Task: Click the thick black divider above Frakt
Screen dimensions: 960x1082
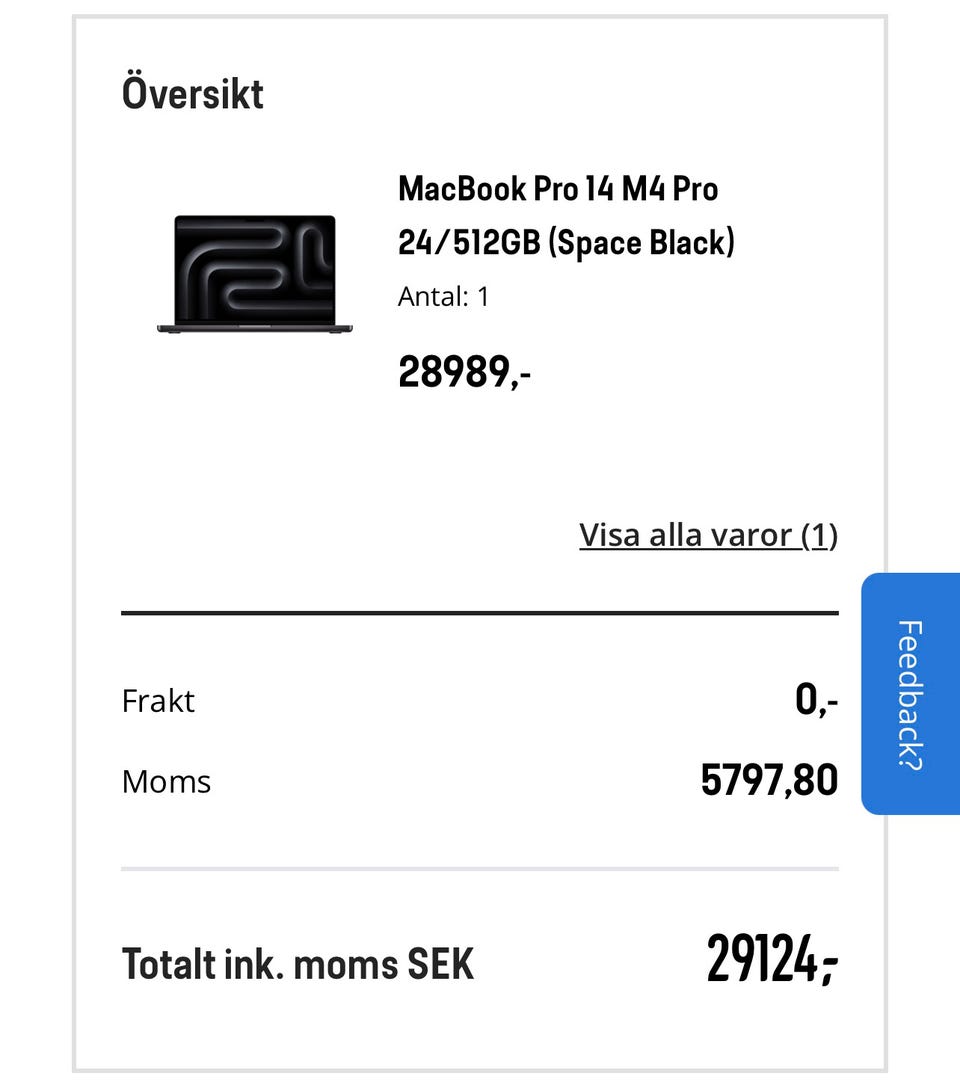Action: tap(480, 612)
